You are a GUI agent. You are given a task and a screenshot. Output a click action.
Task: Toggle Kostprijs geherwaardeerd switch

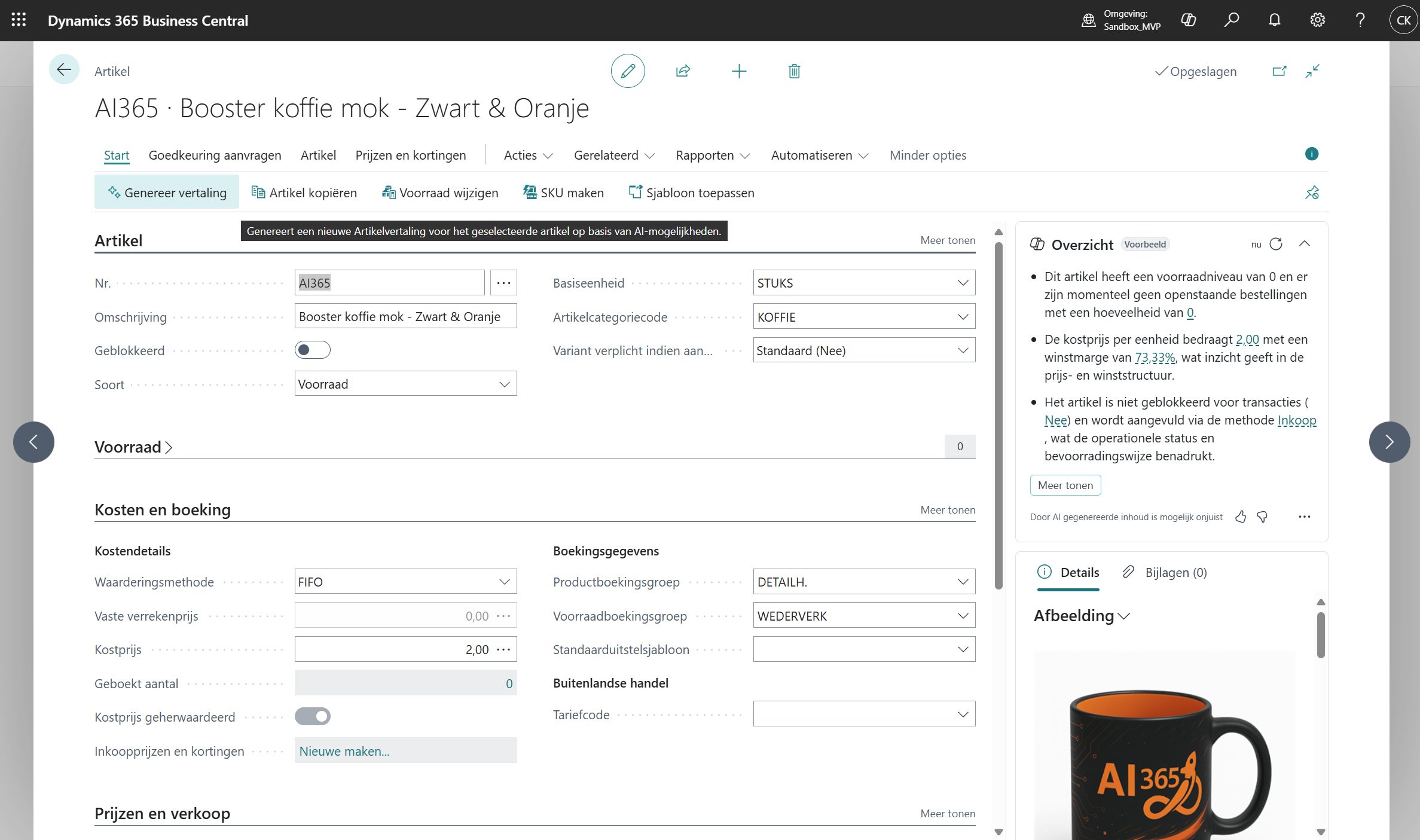tap(312, 716)
